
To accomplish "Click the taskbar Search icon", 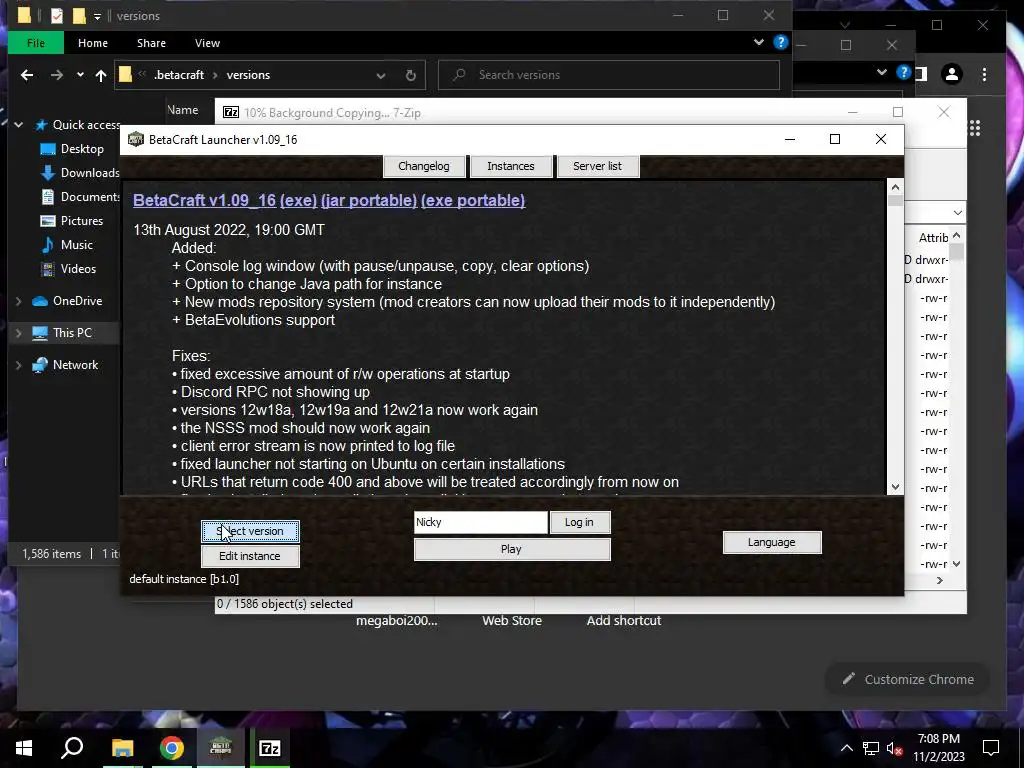I will 72,748.
